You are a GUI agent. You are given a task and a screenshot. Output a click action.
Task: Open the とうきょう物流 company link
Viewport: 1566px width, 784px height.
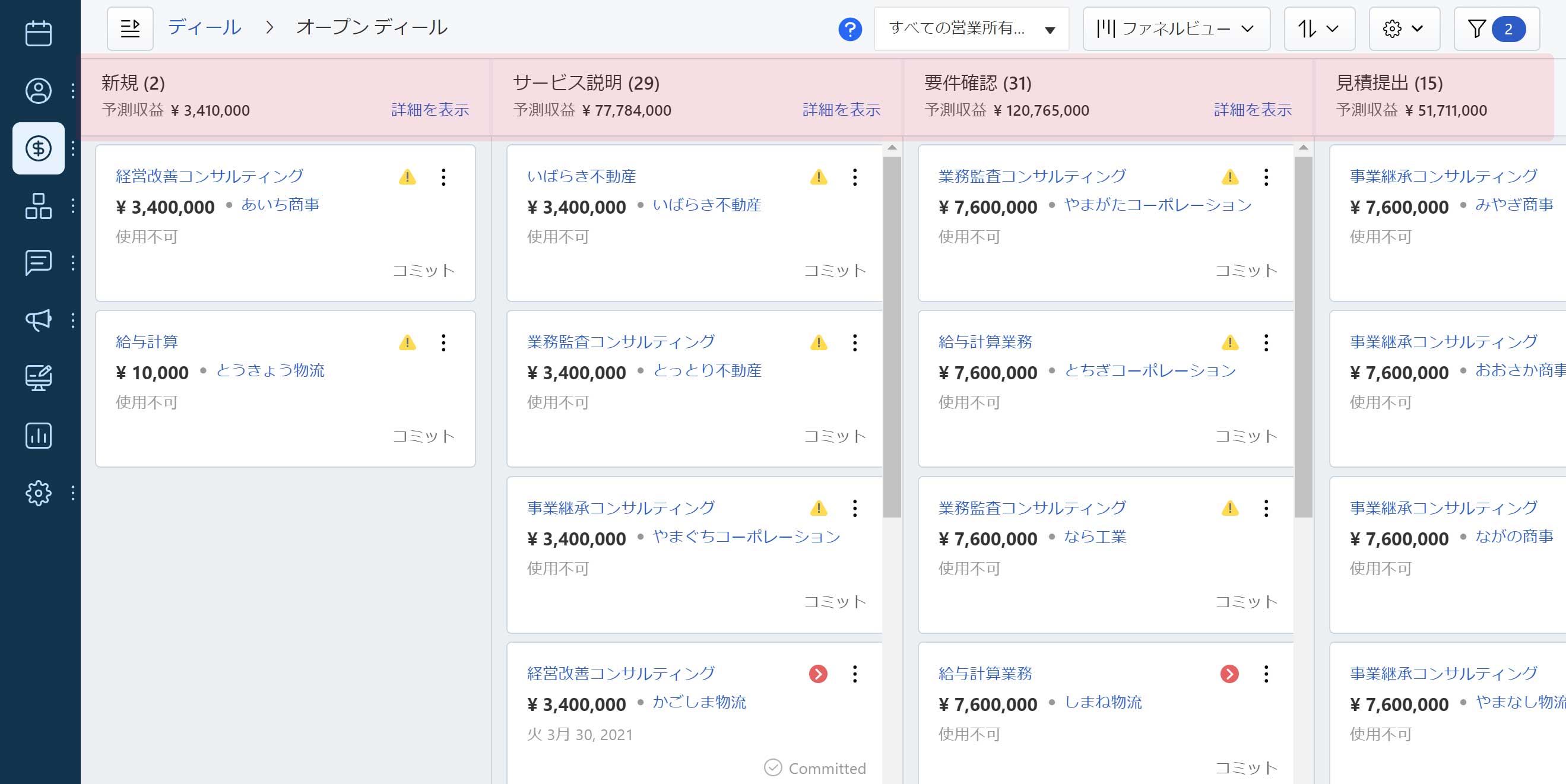click(x=271, y=371)
